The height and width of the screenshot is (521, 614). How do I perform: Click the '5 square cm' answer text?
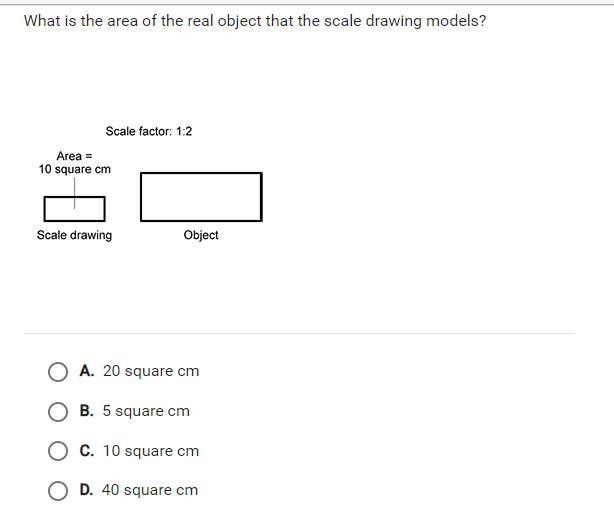click(146, 411)
